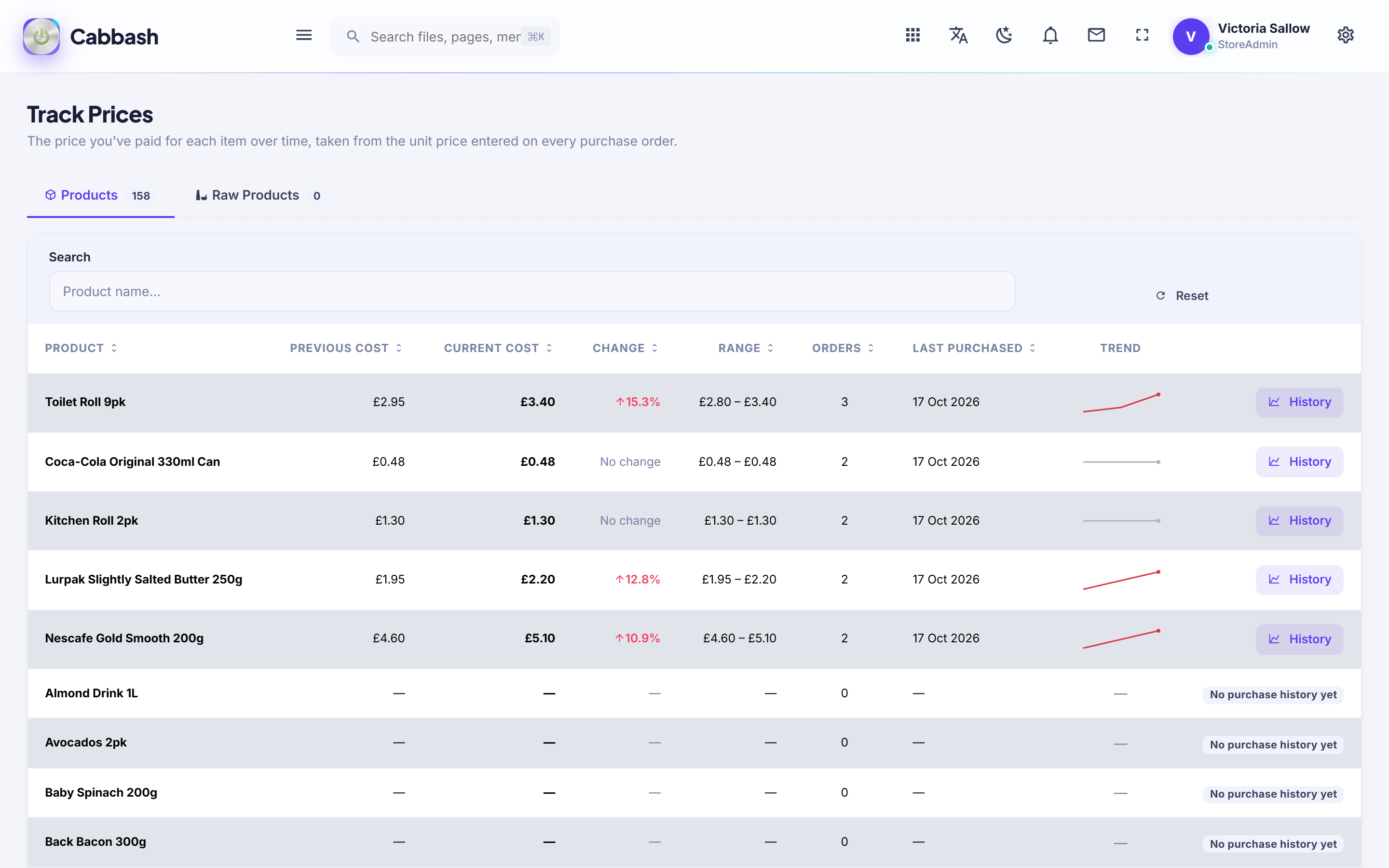
Task: Sort by Change column
Action: [x=625, y=348]
